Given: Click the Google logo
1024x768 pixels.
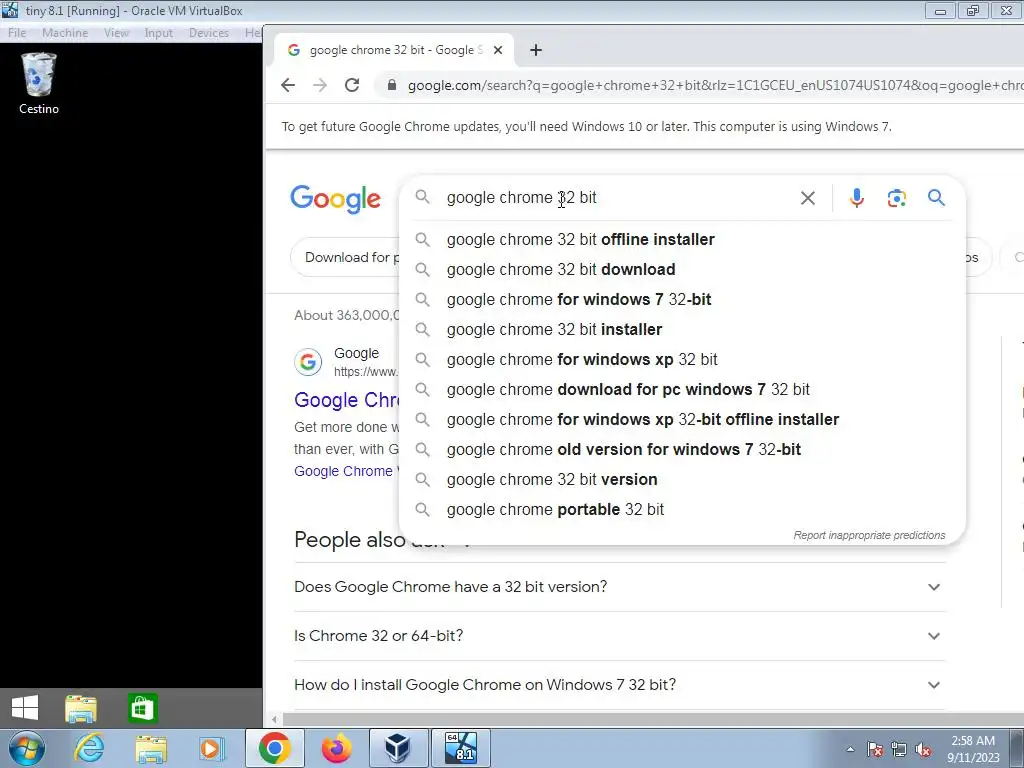Looking at the screenshot, I should [x=336, y=199].
